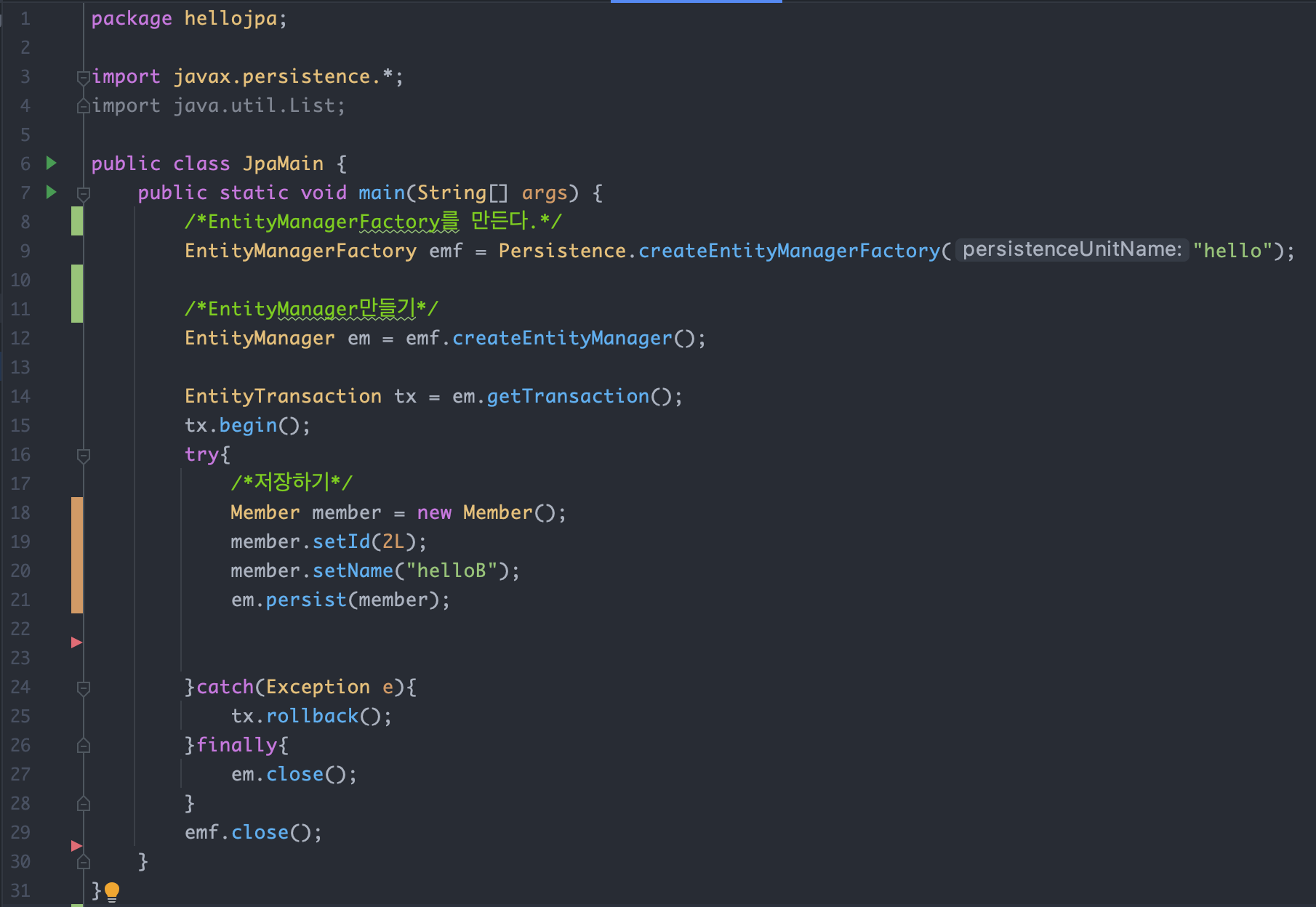Screen dimensions: 1316x907
Task: Click the JpaMain class name
Action: [x=284, y=164]
